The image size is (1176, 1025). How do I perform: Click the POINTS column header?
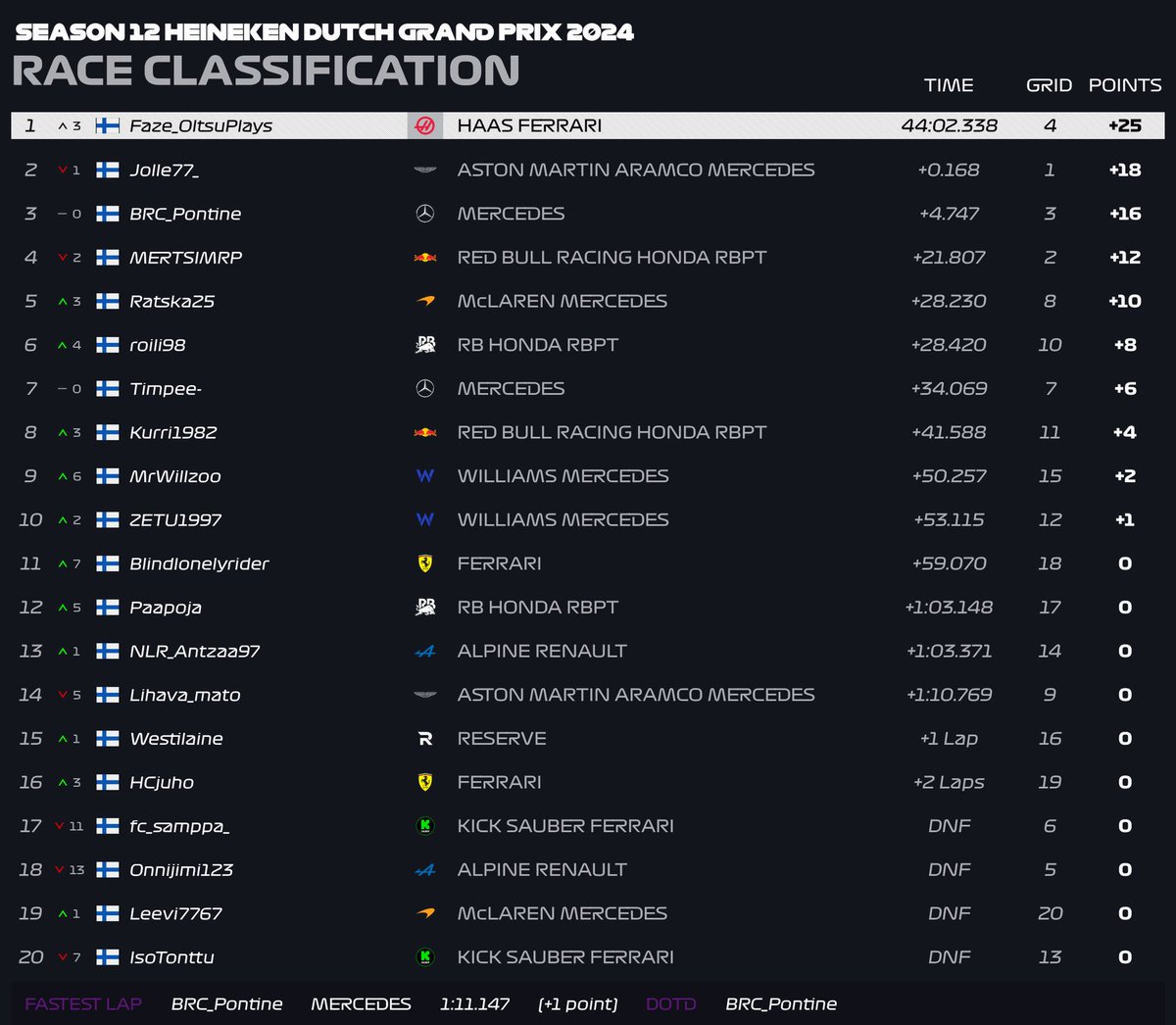click(x=1125, y=85)
